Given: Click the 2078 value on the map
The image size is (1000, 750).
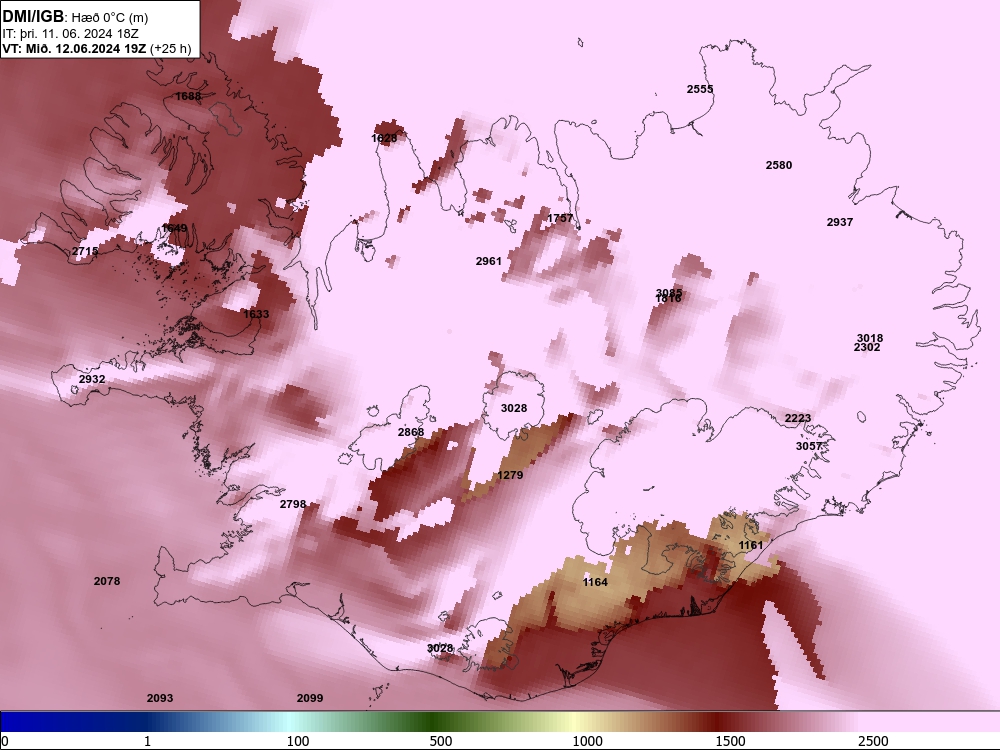Looking at the screenshot, I should pyautogui.click(x=107, y=581).
